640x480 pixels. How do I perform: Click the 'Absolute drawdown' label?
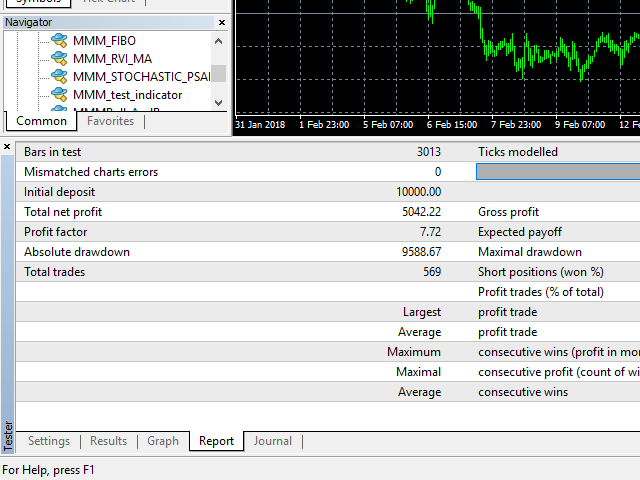click(x=77, y=252)
